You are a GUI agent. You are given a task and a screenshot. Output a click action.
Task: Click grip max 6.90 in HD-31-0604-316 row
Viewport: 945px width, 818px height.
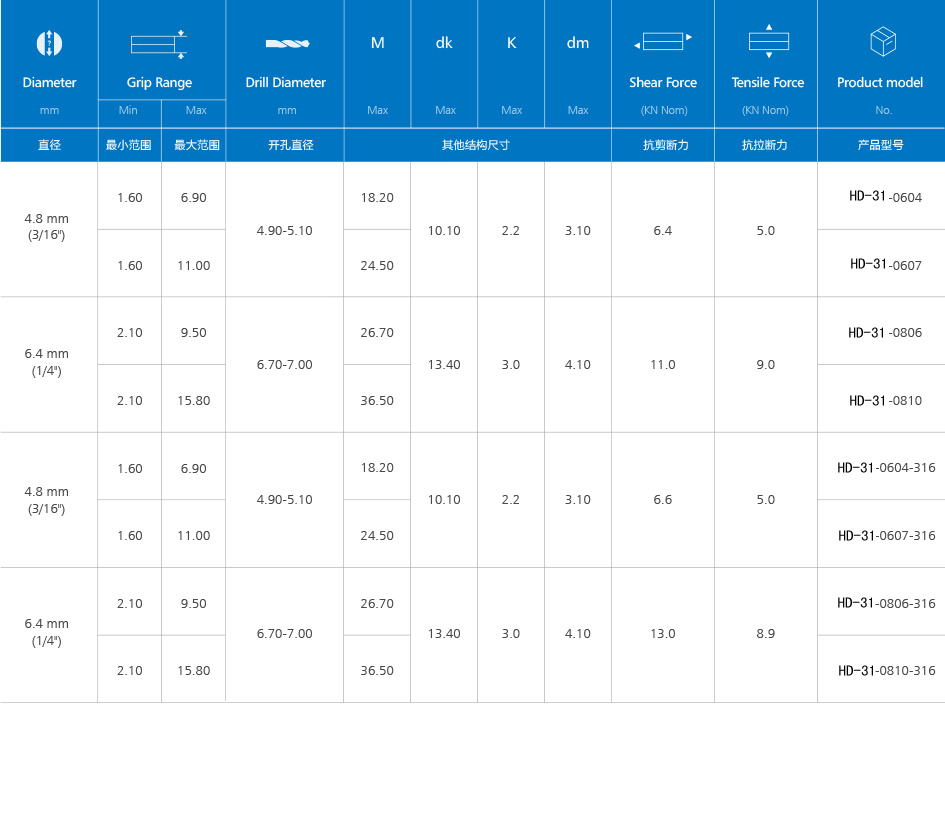193,468
